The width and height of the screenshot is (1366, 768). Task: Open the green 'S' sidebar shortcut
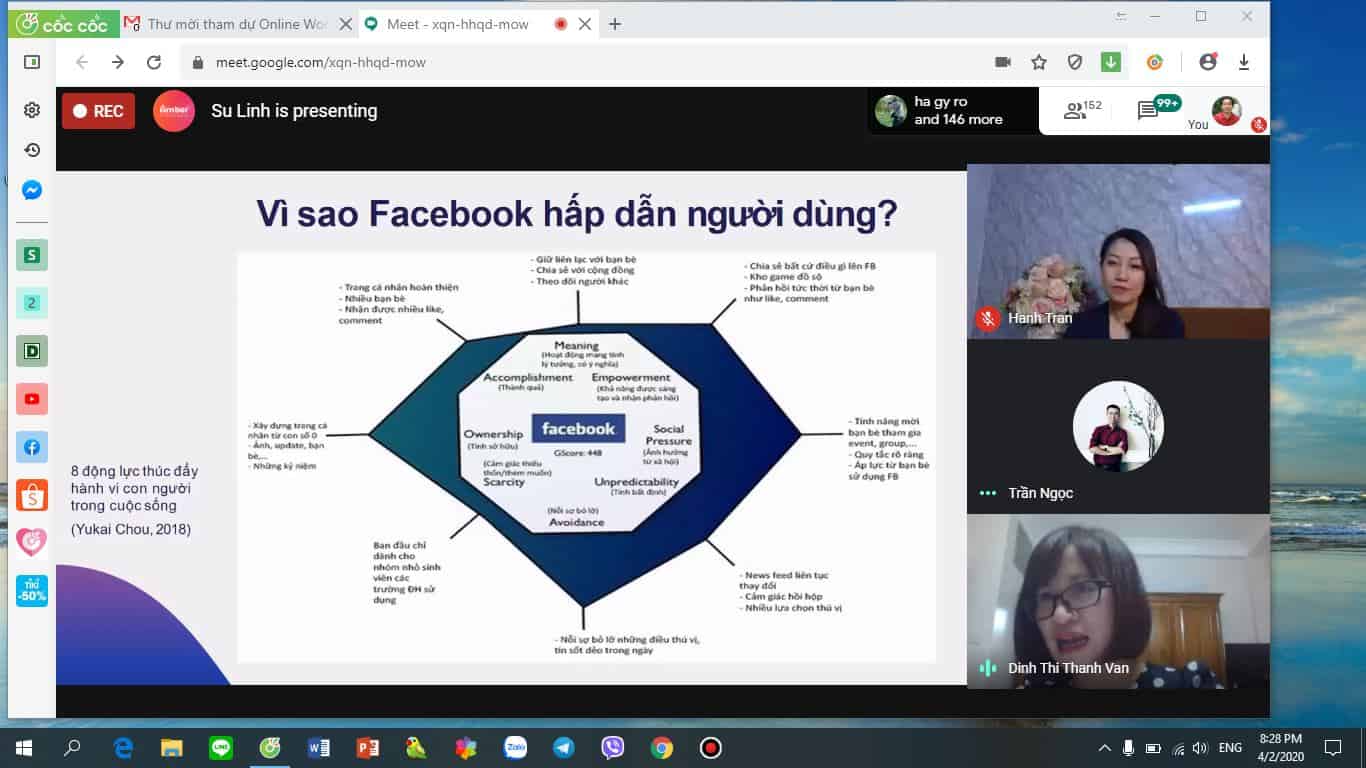pyautogui.click(x=32, y=255)
